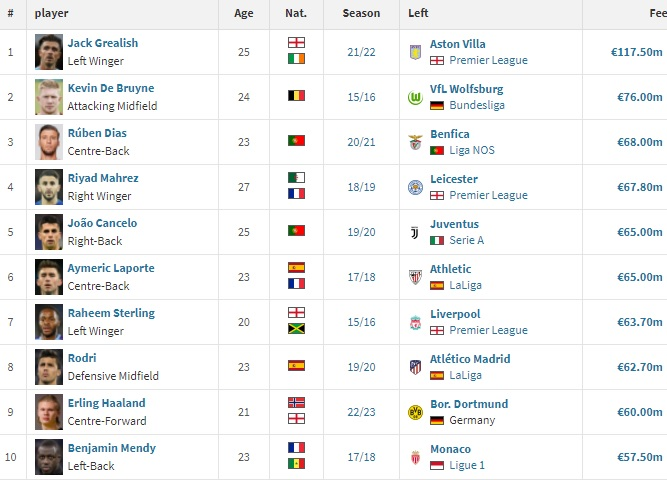Click the Aston Villa club crest icon
Viewport: 667px width, 480px height.
415,52
